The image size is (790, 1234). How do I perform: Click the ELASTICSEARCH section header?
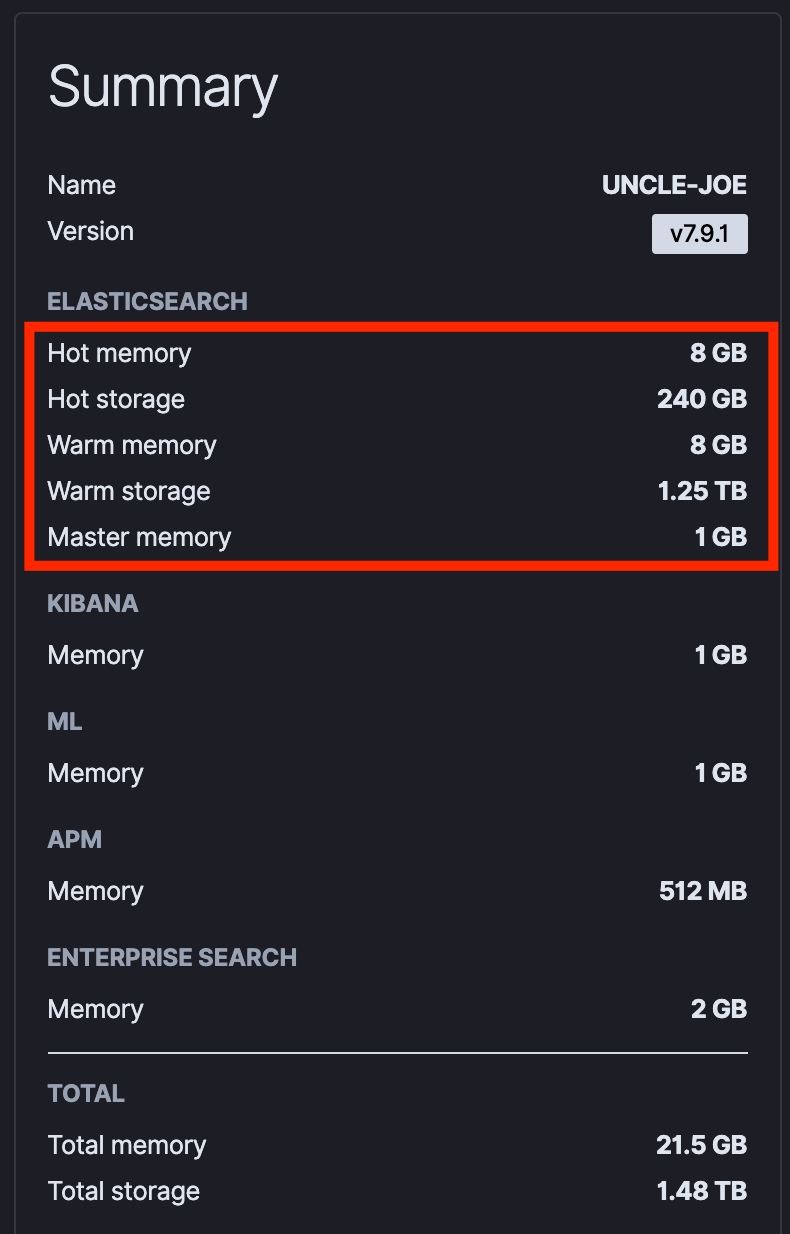click(x=147, y=302)
